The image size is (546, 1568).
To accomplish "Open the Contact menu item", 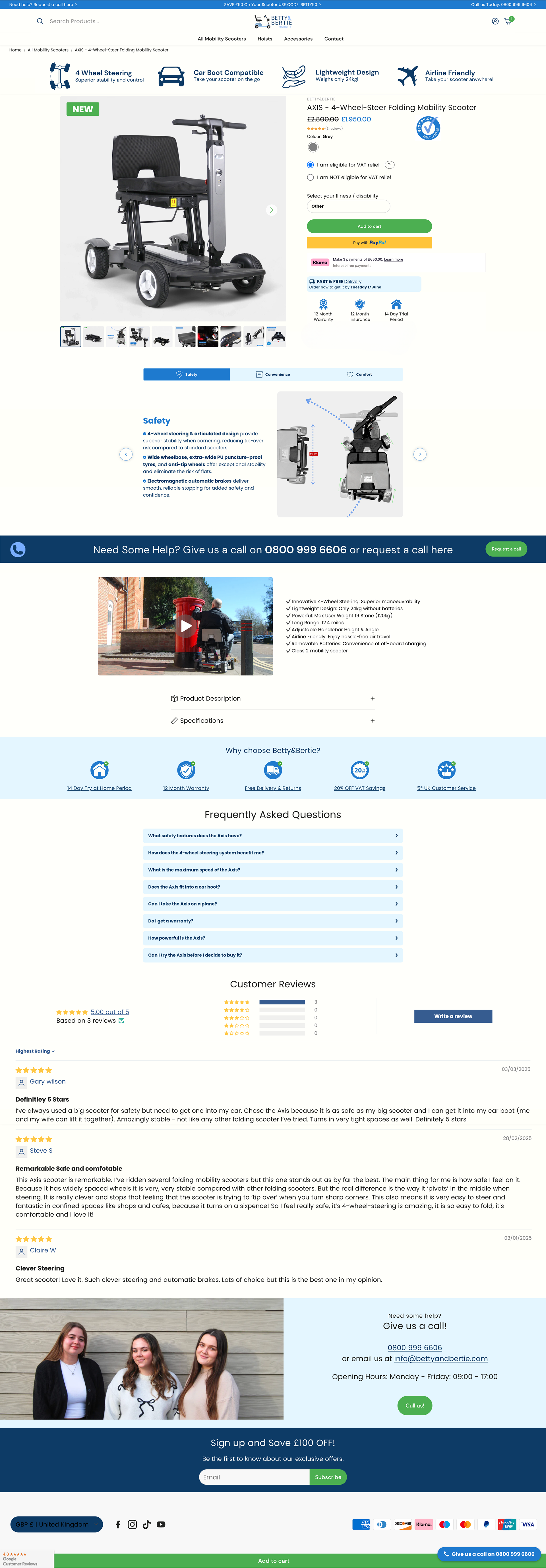I will 334,39.
